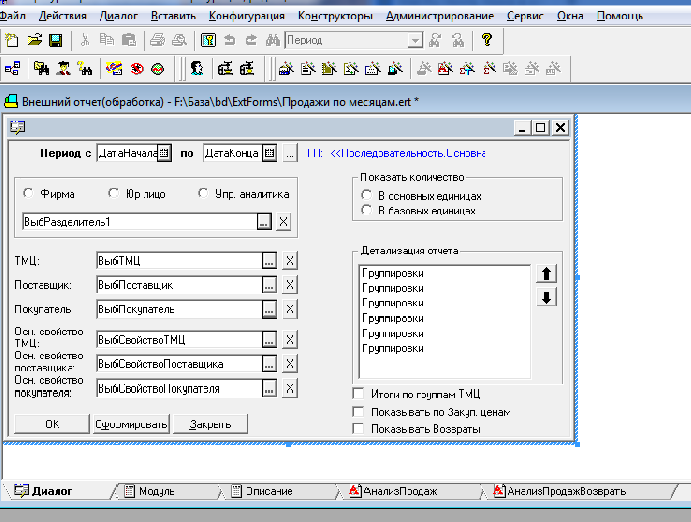Open calendar picker next to ДатаНачала

click(x=163, y=153)
